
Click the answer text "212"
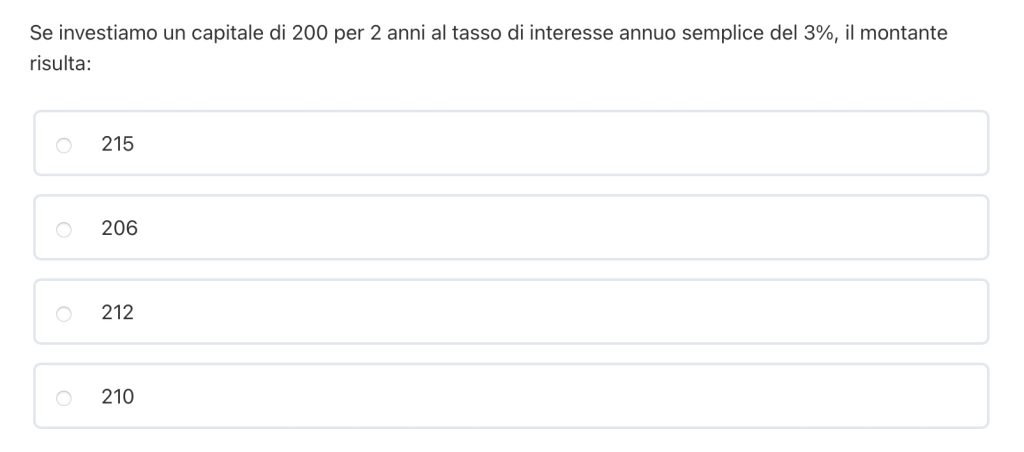coord(117,312)
